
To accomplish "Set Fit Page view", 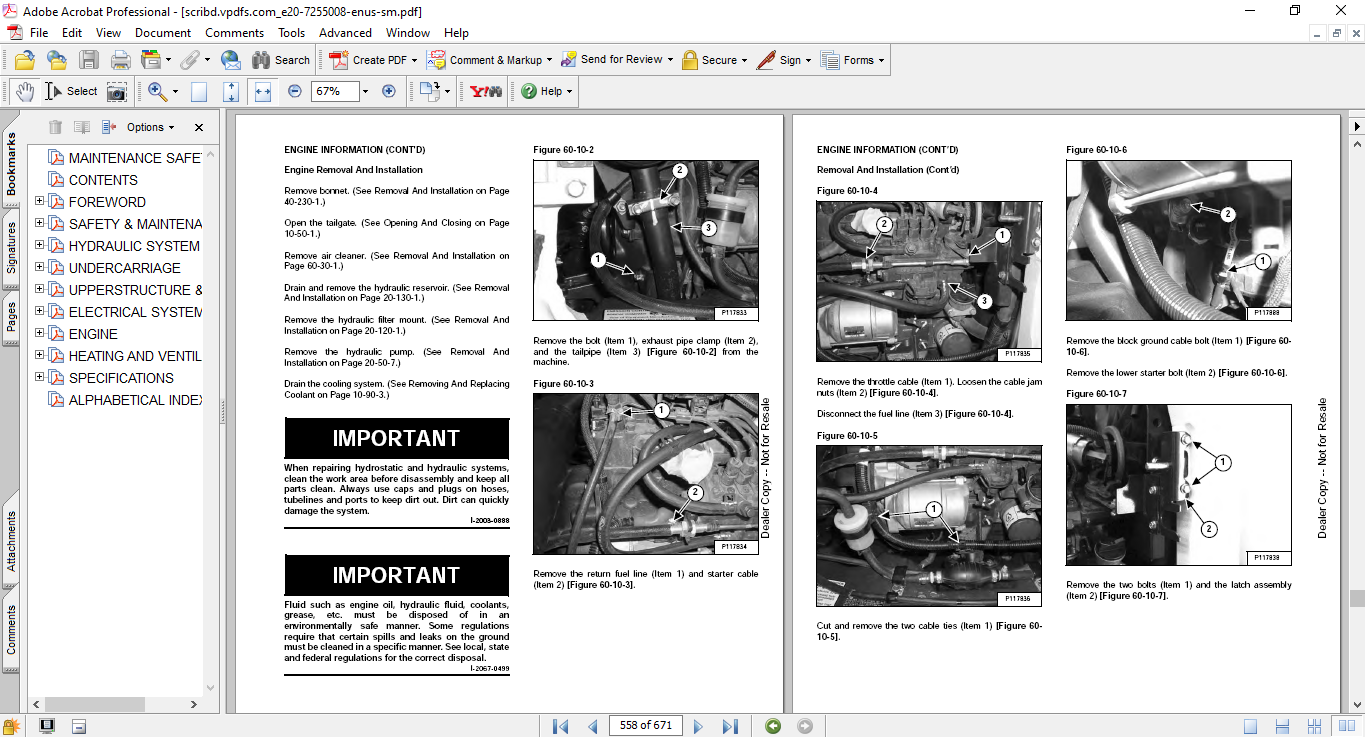I will [x=231, y=91].
